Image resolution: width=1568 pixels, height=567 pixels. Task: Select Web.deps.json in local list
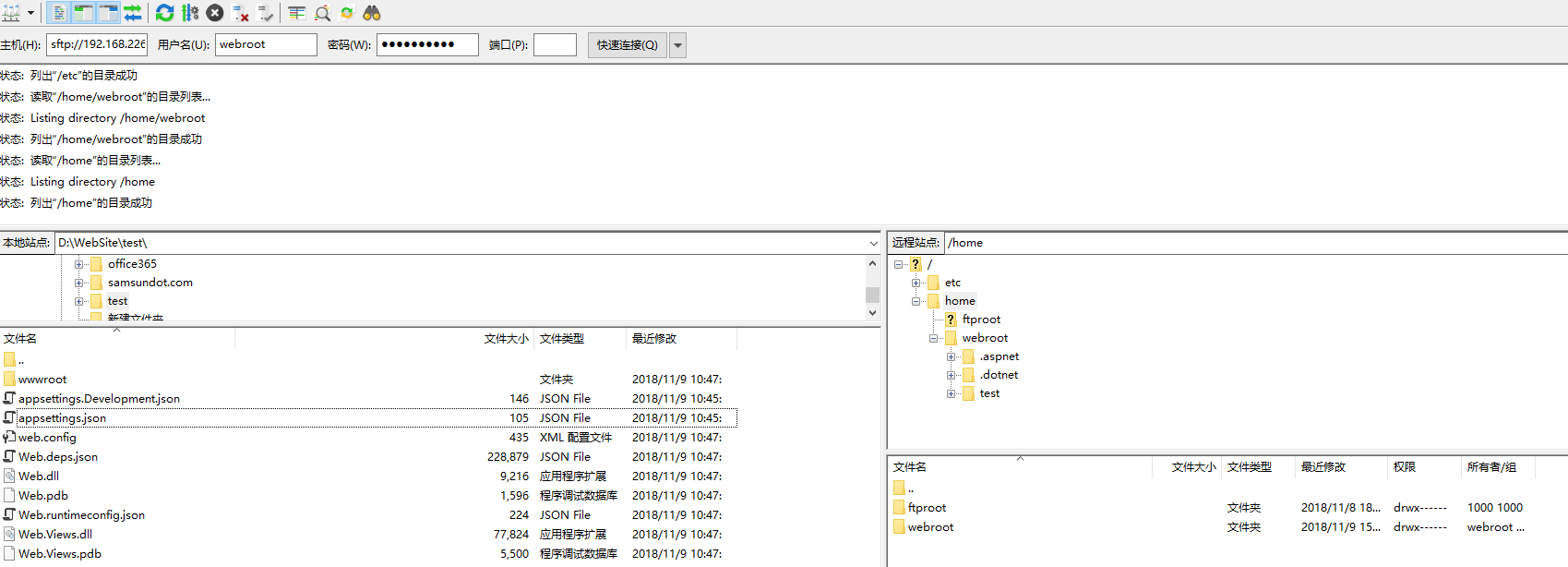58,457
